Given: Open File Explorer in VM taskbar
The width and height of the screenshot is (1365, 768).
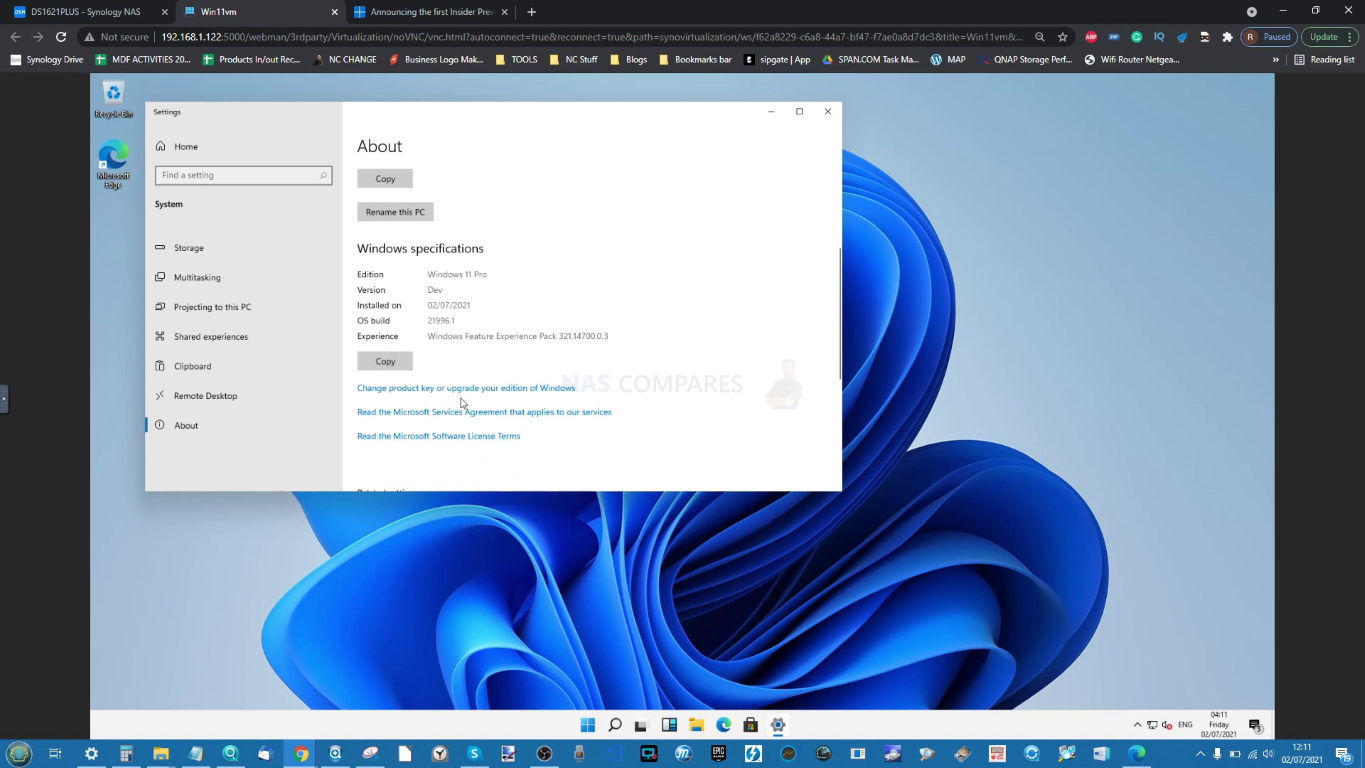Looking at the screenshot, I should coord(696,725).
